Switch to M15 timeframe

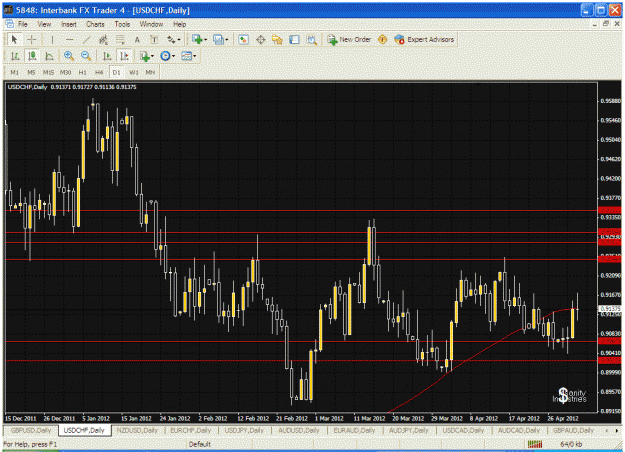pyautogui.click(x=48, y=73)
